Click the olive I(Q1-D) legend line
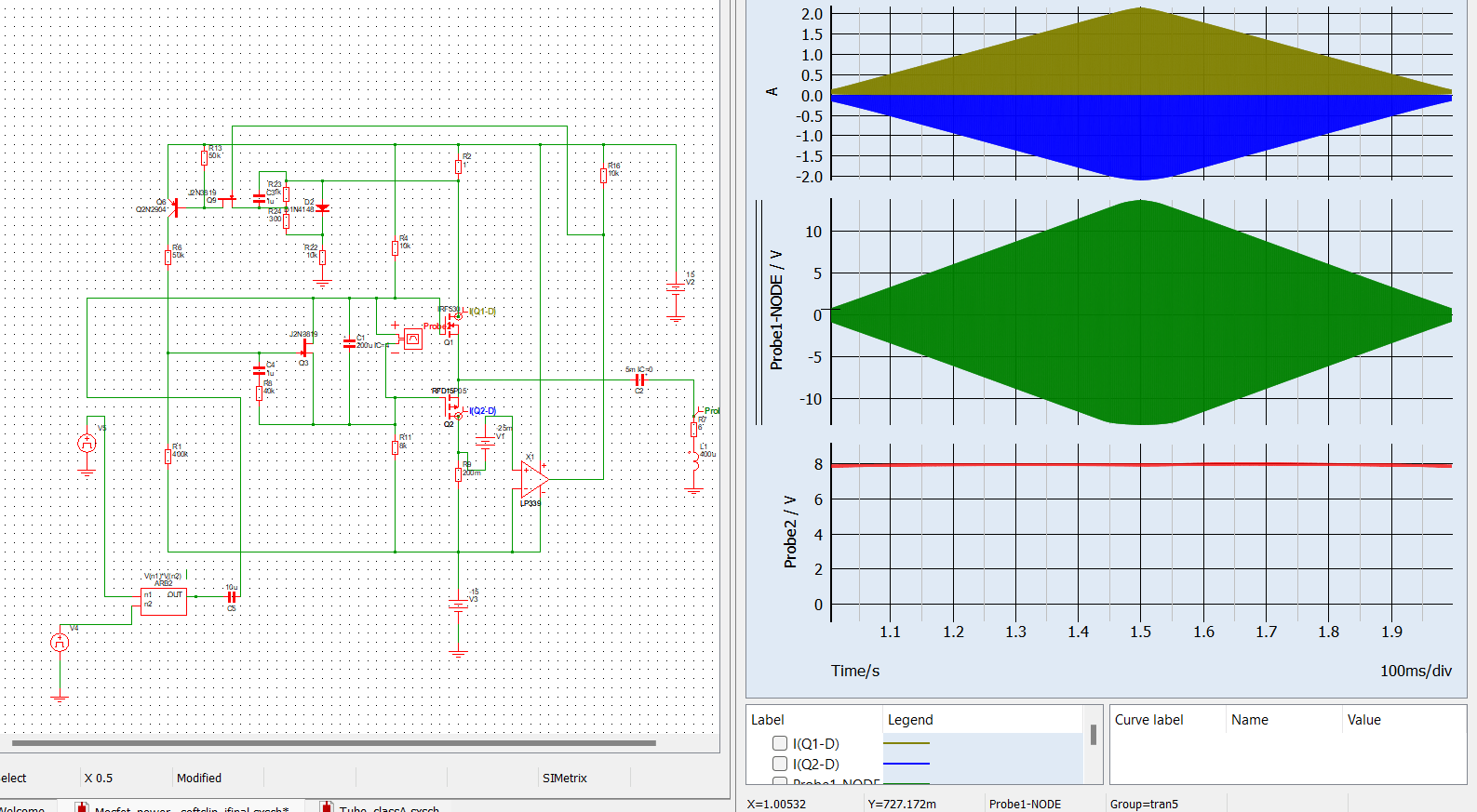This screenshot has width=1477, height=812. point(906,743)
